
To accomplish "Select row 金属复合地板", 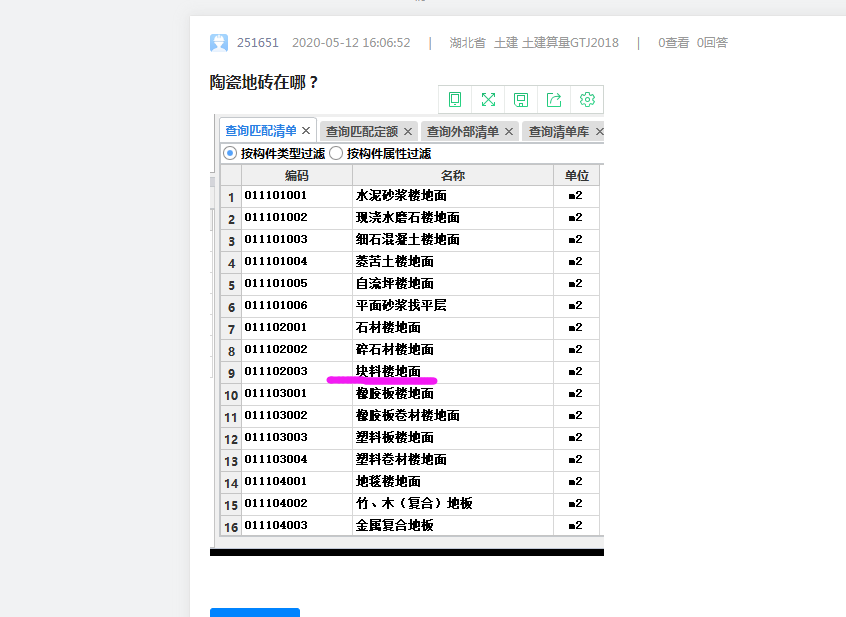I will pyautogui.click(x=410, y=526).
